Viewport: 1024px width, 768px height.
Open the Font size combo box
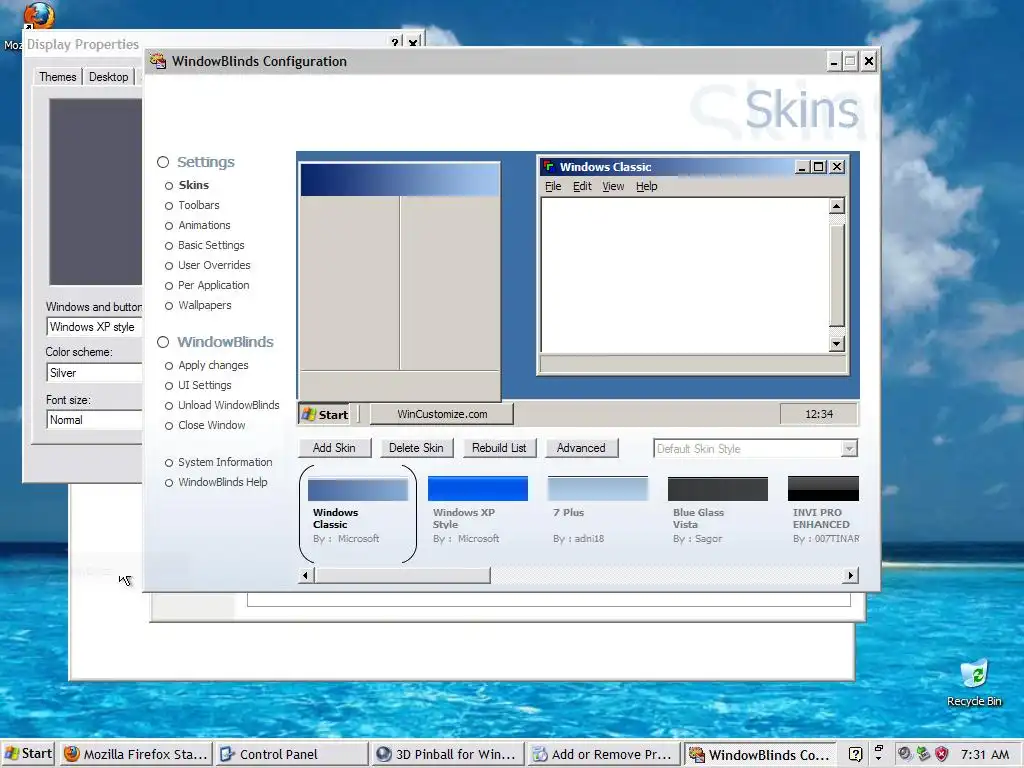(94, 420)
